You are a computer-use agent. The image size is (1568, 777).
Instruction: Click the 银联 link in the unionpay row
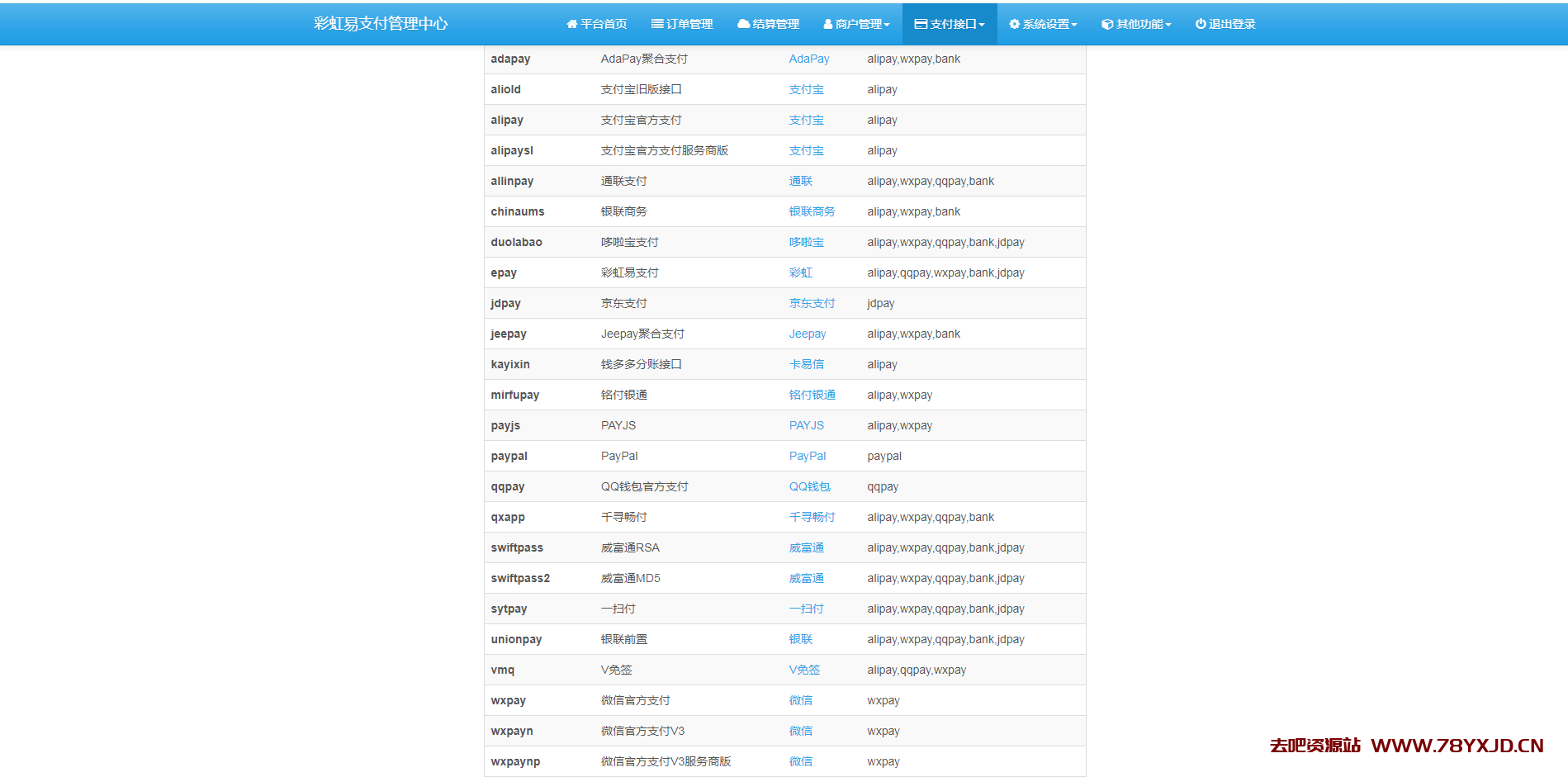click(801, 639)
